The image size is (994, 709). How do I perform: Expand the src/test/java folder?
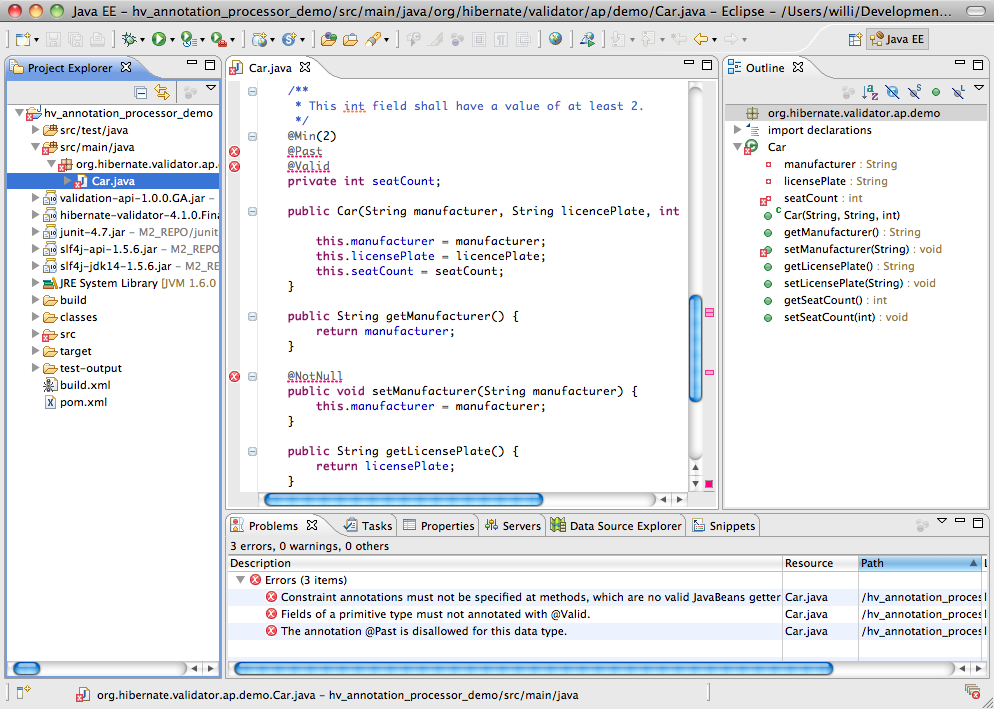[x=36, y=130]
